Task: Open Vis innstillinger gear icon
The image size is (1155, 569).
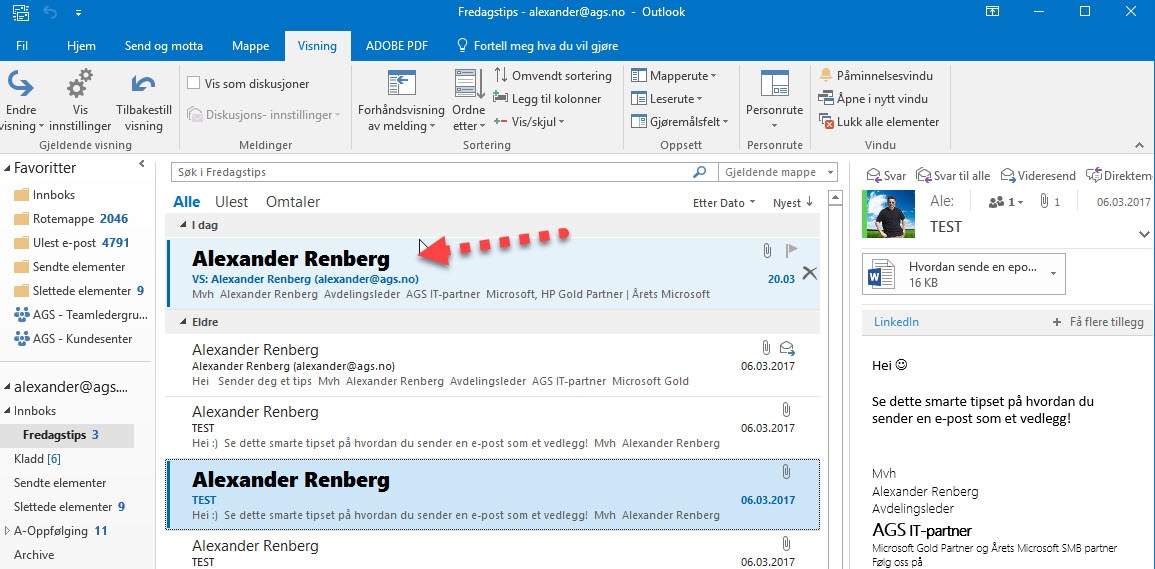Action: pyautogui.click(x=80, y=83)
